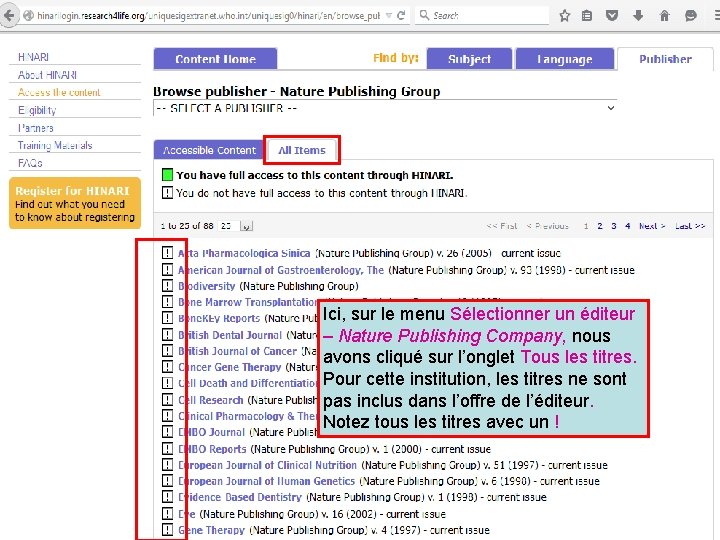Screen dimensions: 720x540
Task: Open Cancer Gene Therapy journal link
Action: coord(230,367)
